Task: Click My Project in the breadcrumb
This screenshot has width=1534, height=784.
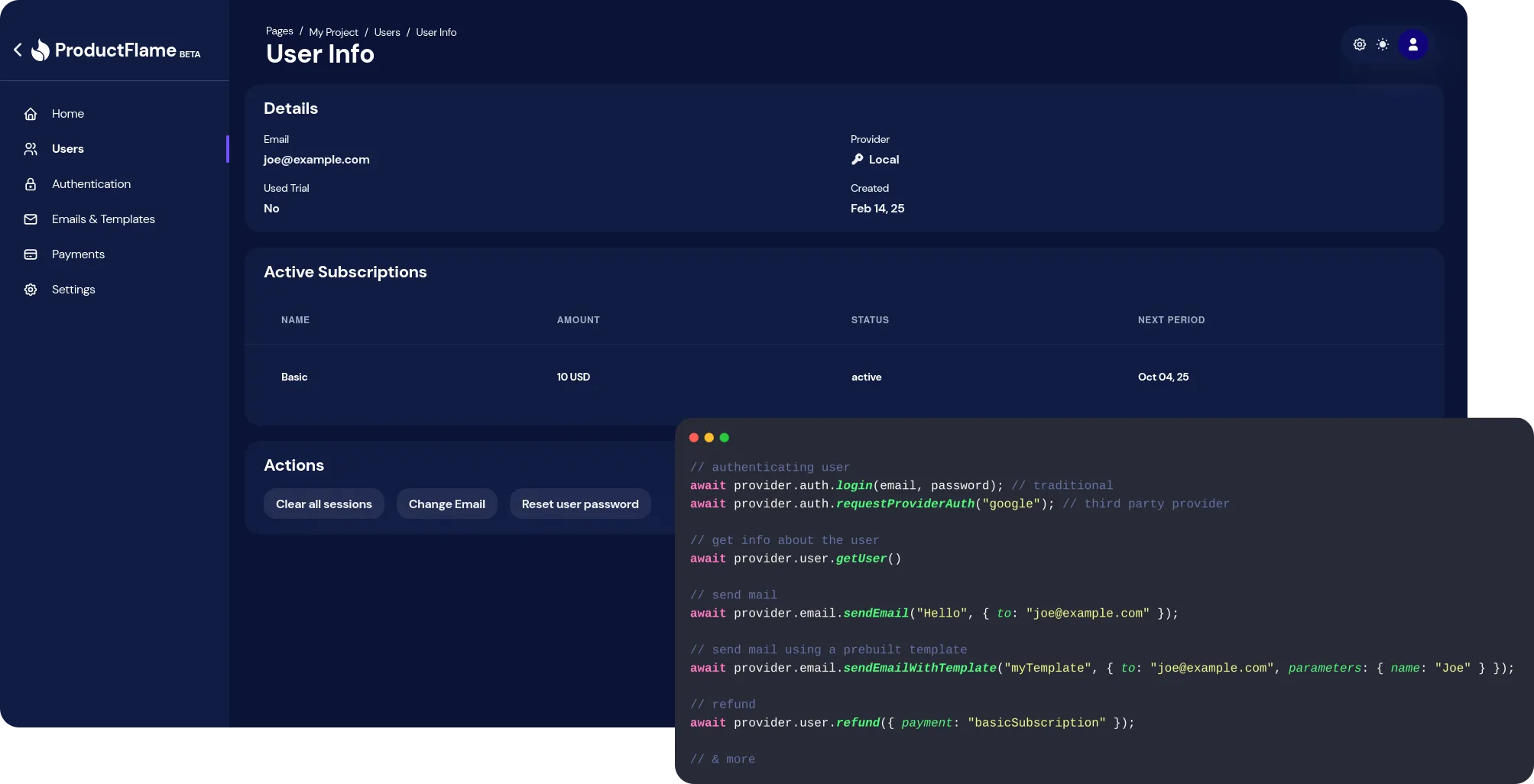Action: pyautogui.click(x=333, y=32)
